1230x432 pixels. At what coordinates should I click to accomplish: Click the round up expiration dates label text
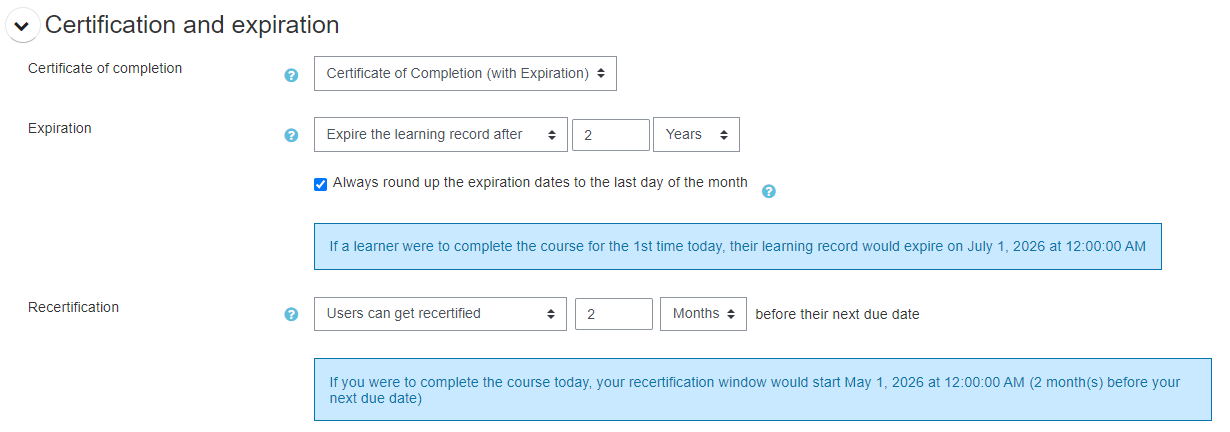click(540, 183)
